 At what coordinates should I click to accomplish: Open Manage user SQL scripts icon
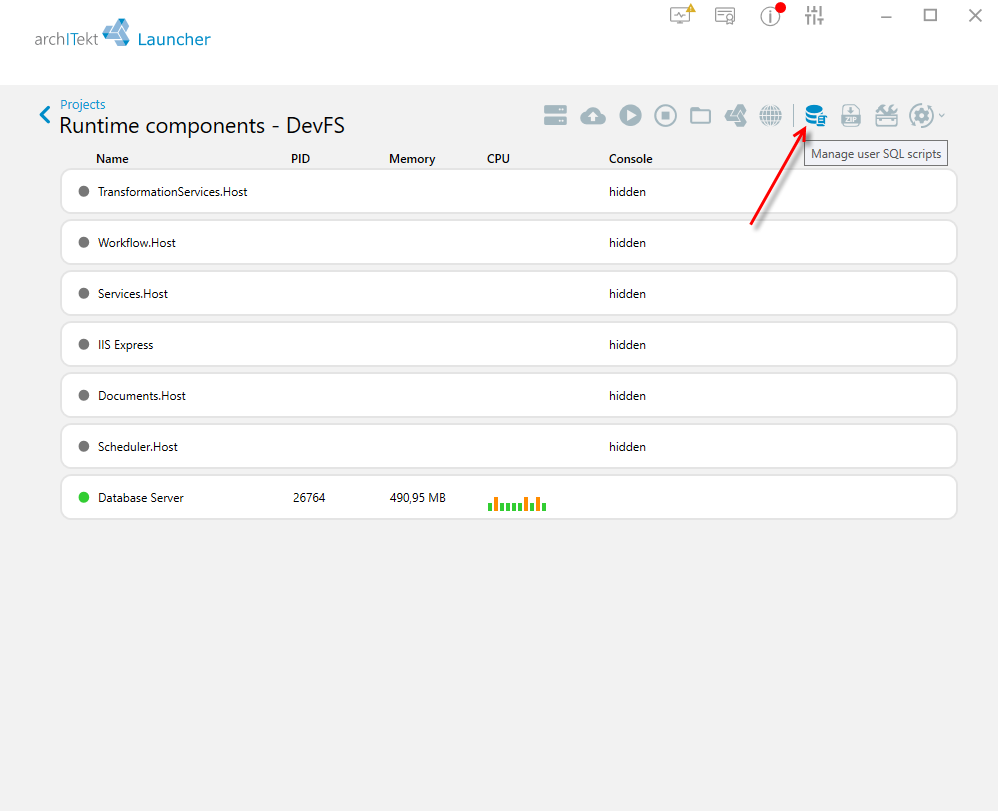[815, 115]
